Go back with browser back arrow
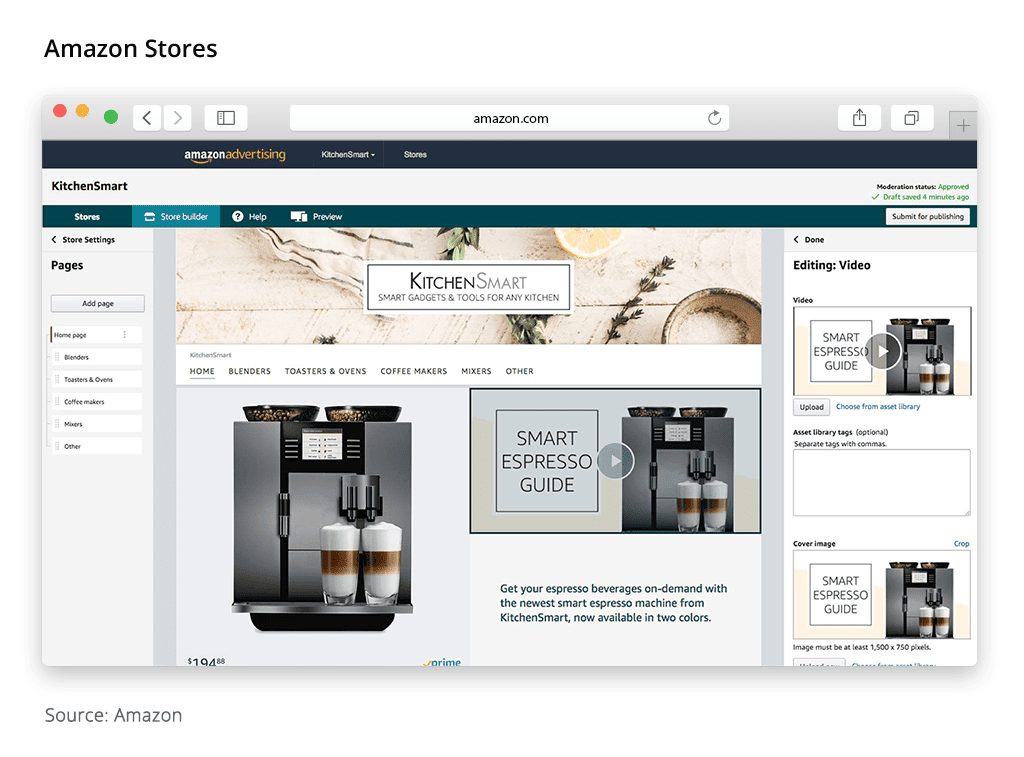The image size is (1024, 757). 147,118
